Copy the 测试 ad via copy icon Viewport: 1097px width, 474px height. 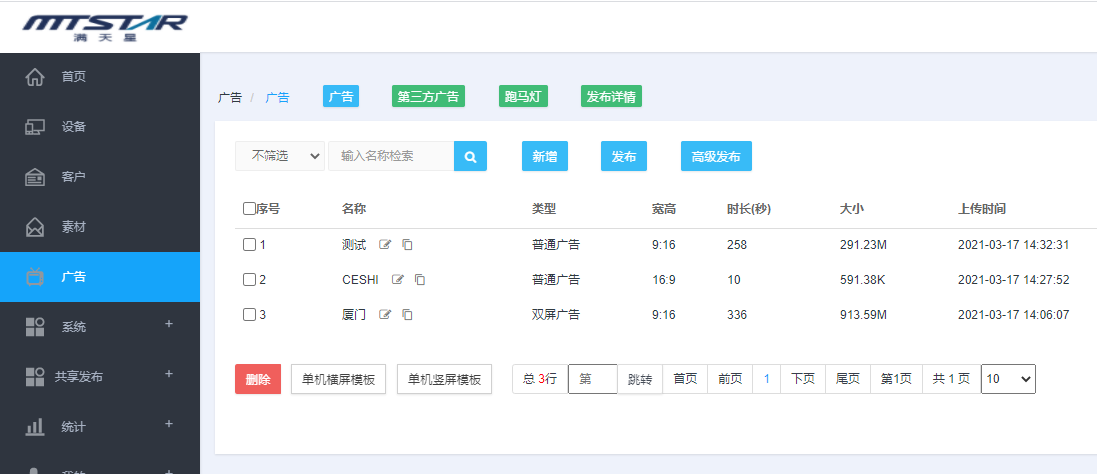point(407,245)
